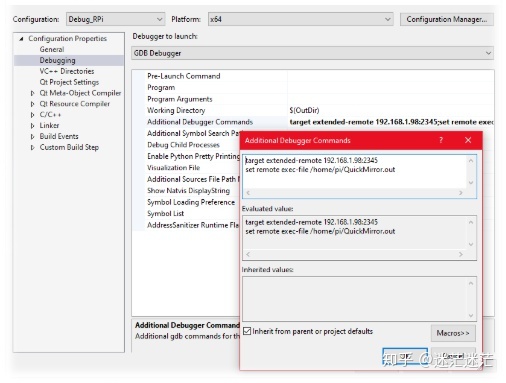The height and width of the screenshot is (383, 506).
Task: Click the target extended-remote value cell
Action: pyautogui.click(x=391, y=122)
